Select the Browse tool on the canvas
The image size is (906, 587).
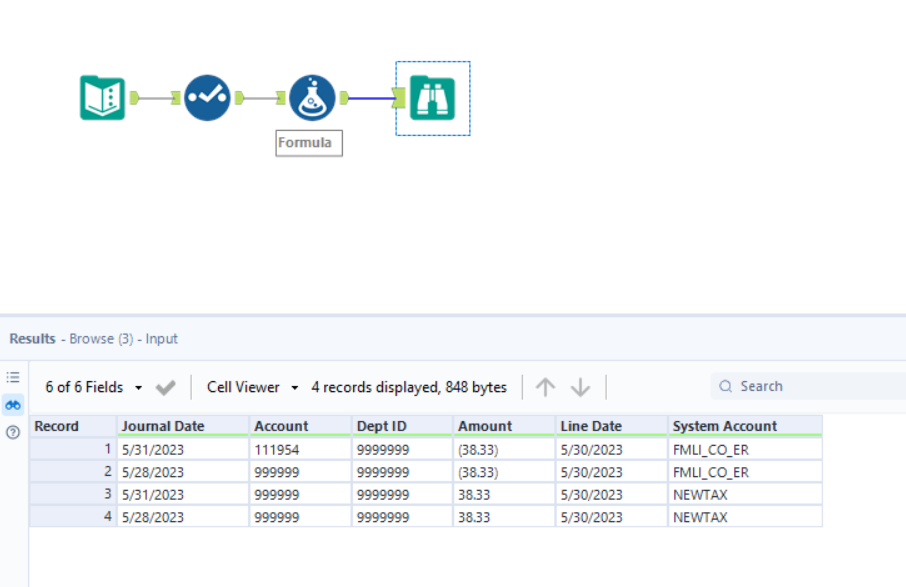[x=432, y=97]
